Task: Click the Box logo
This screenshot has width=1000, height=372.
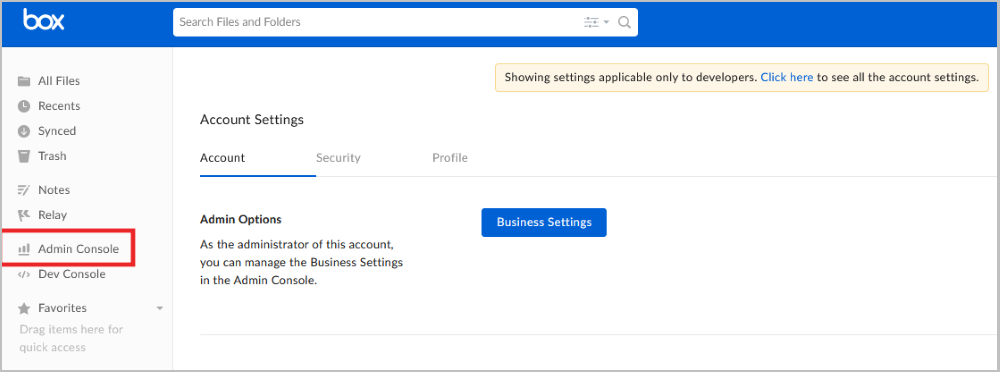Action: coord(43,20)
